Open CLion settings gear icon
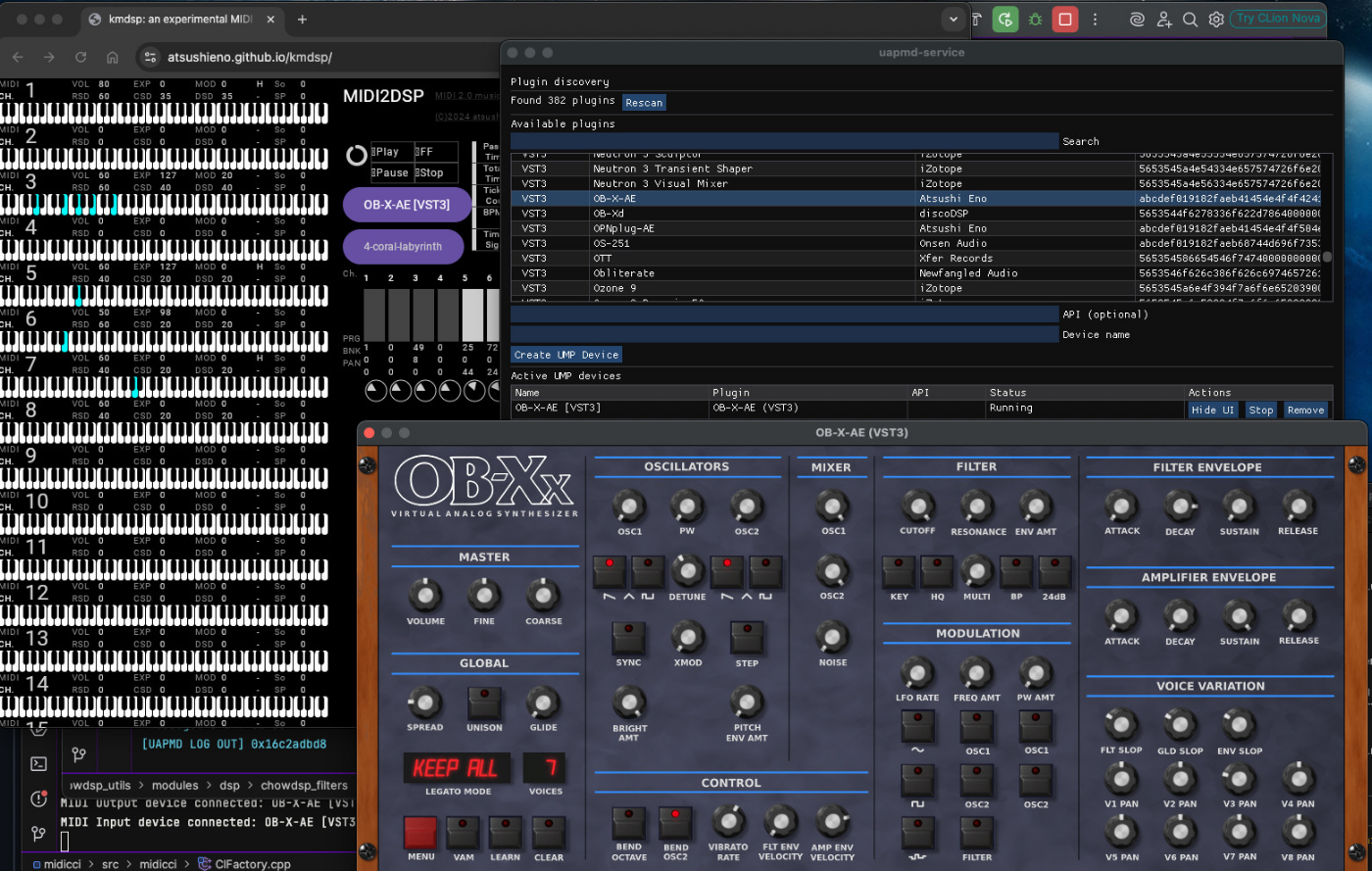The width and height of the screenshot is (1372, 871). coord(1216,19)
